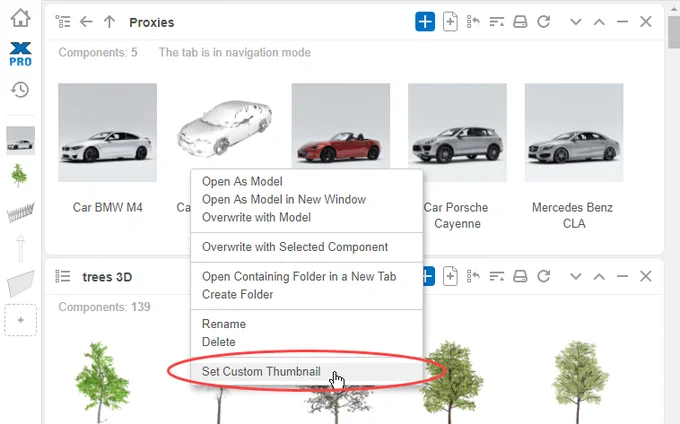Click the add-file icon in Proxies panel
Screen dimensions: 680x424
point(450,21)
